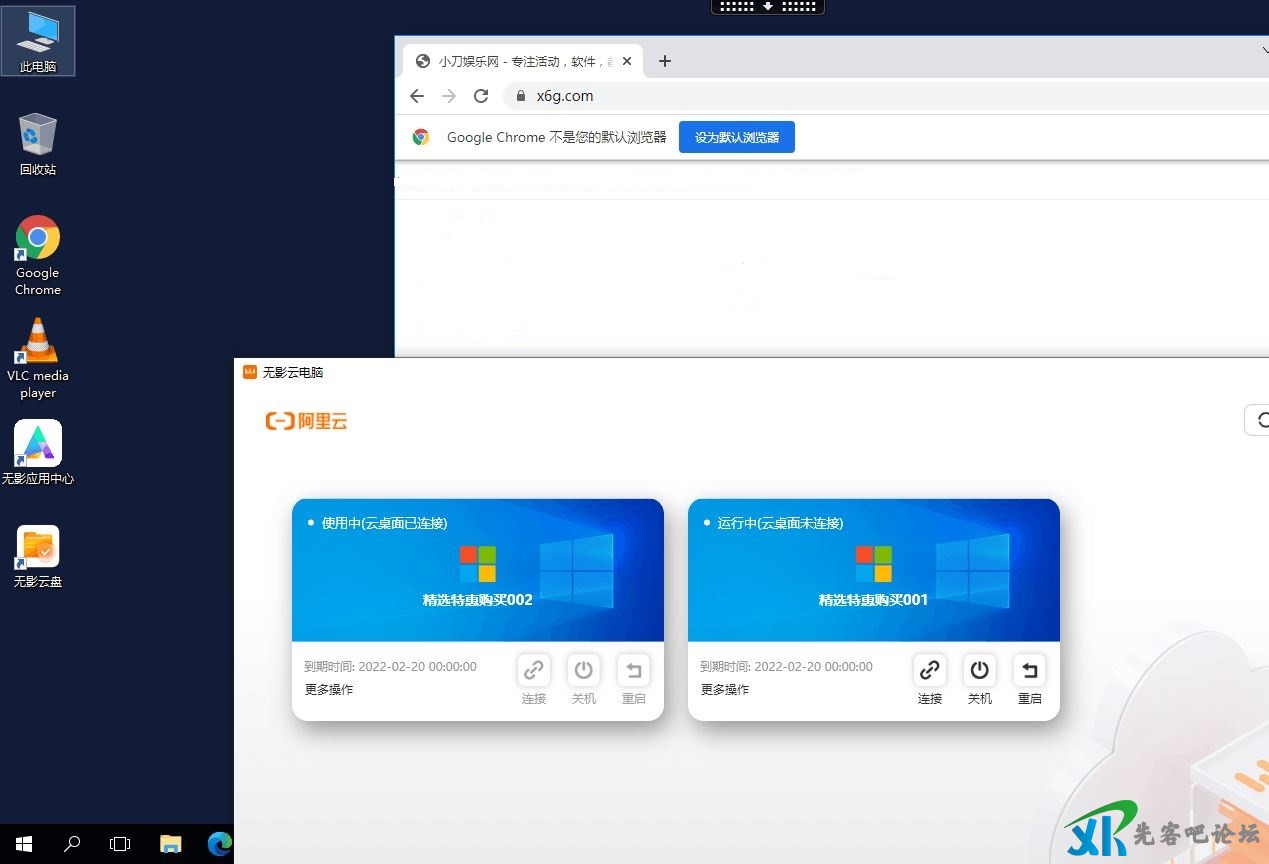This screenshot has width=1269, height=864.
Task: Click the refresh icon in the 无影云电脑 window
Action: coord(1259,421)
